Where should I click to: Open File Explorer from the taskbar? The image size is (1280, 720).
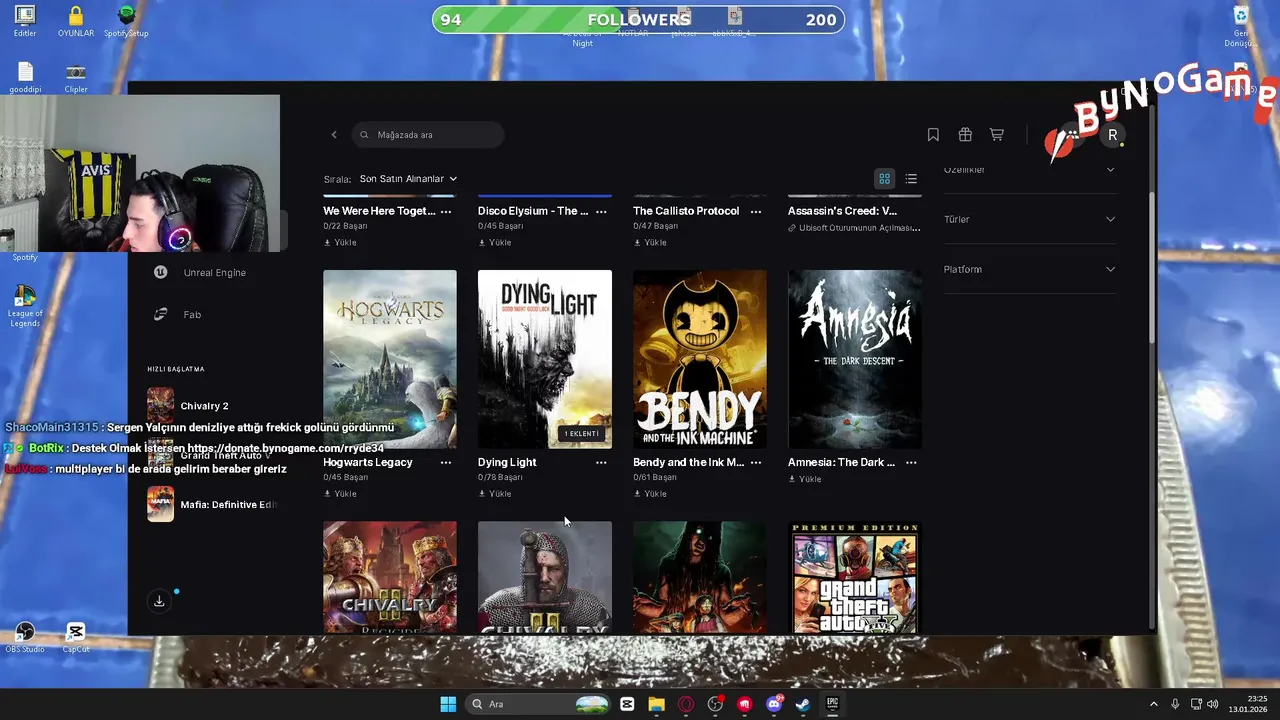[657, 704]
